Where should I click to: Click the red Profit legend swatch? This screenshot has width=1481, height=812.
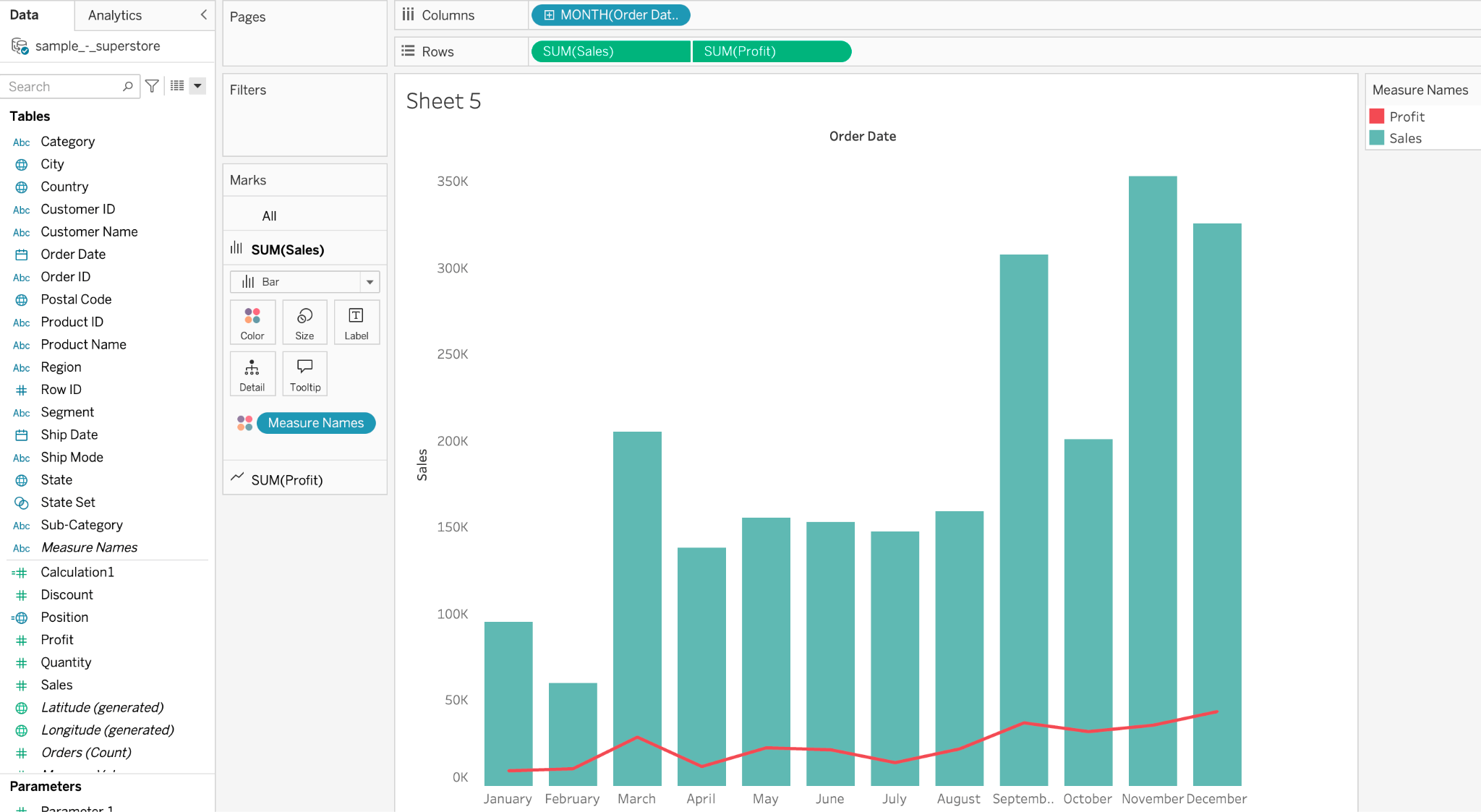coord(1377,116)
